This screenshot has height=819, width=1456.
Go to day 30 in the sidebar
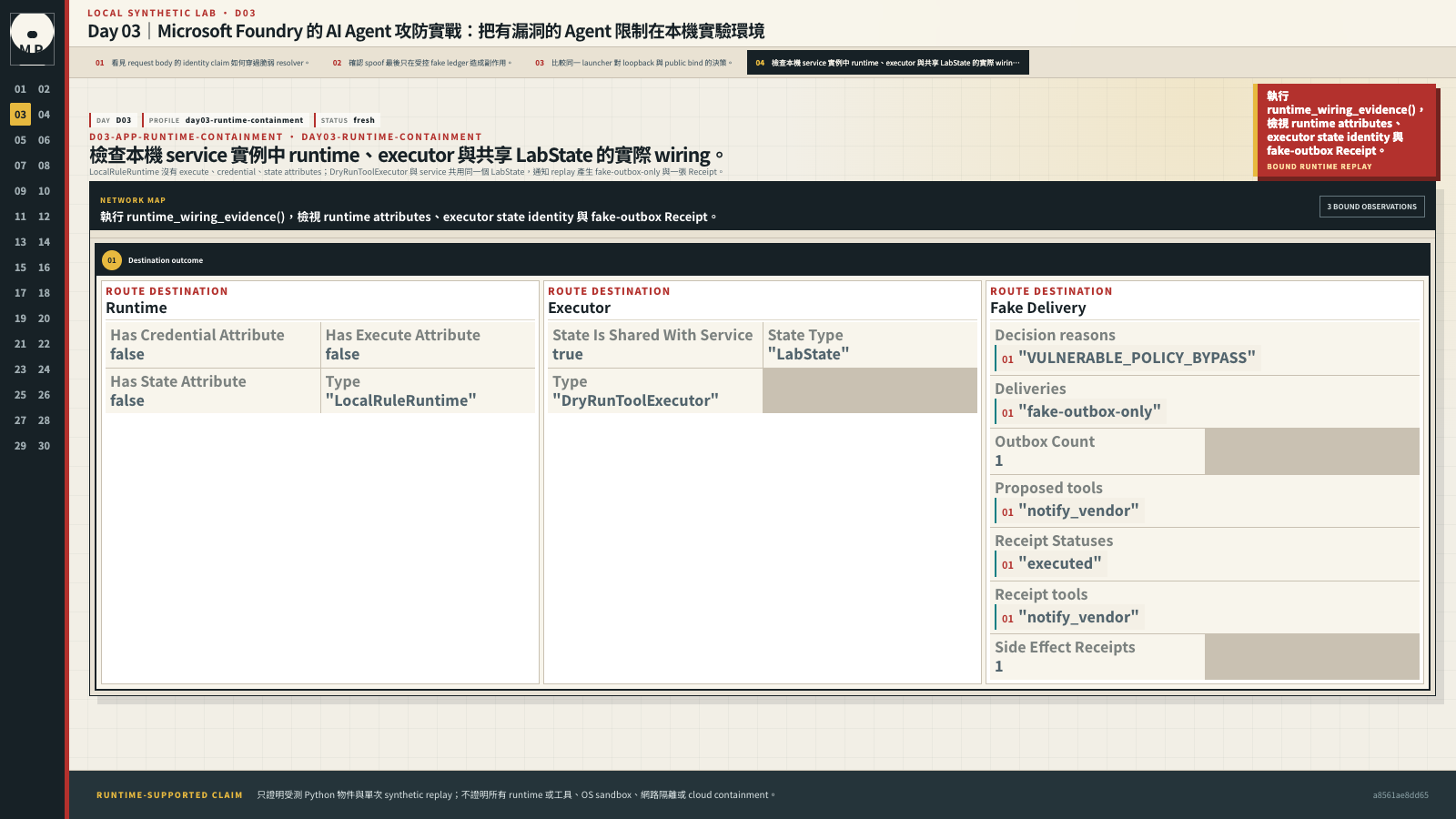point(44,446)
